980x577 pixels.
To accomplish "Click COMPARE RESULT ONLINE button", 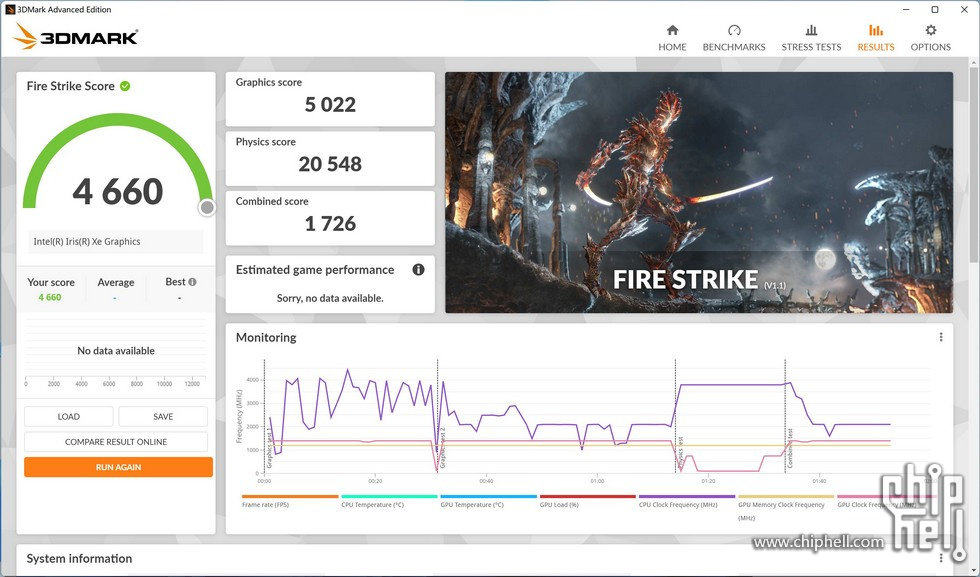I will 116,441.
